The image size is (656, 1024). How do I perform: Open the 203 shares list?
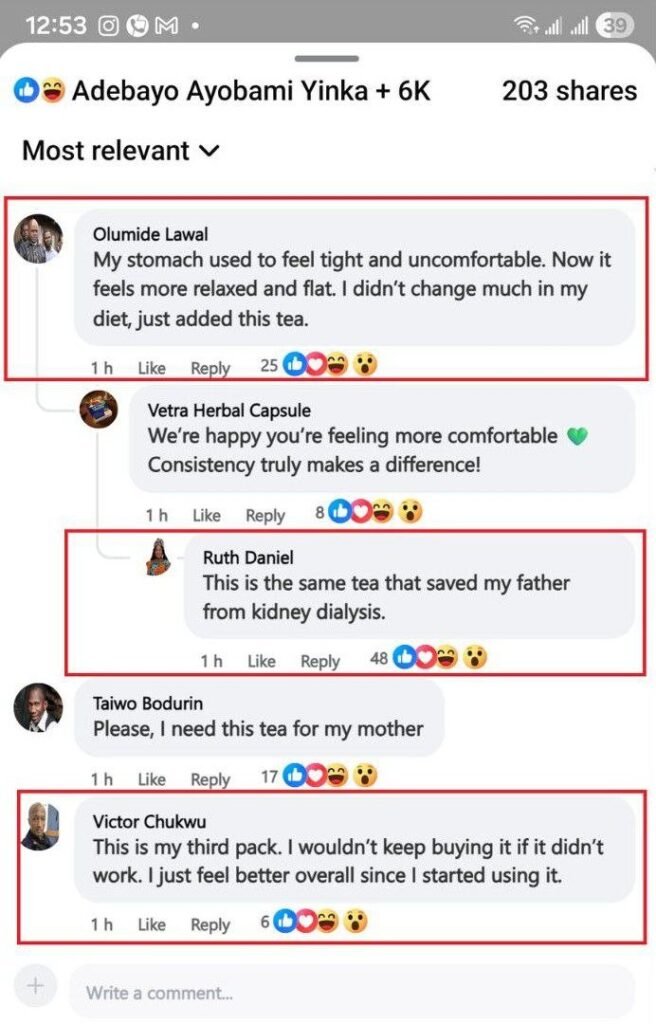point(569,91)
